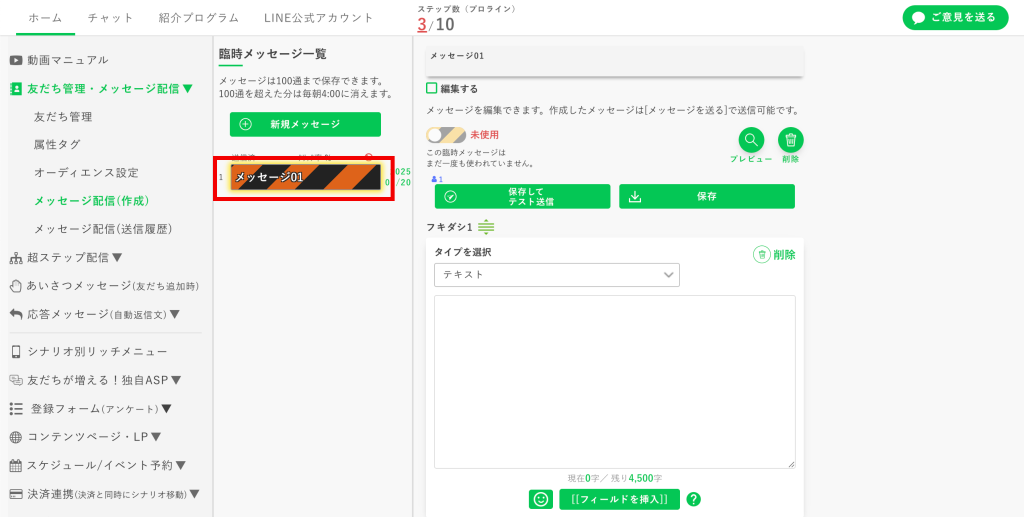Click the message title field メッセージ01
The height and width of the screenshot is (517, 1024).
click(x=615, y=61)
